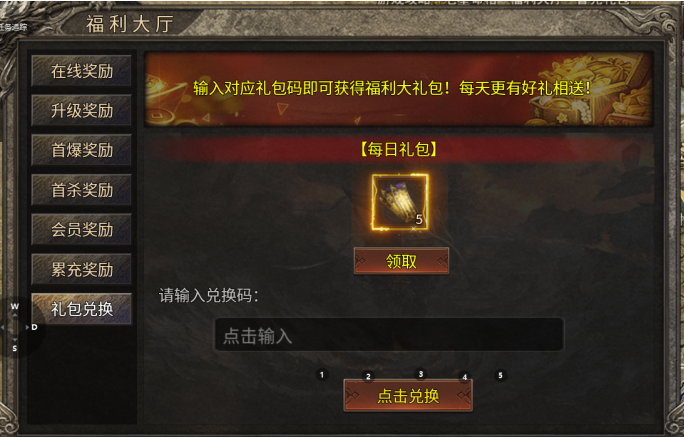684x437 pixels.
Task: Switch to the 首爆奖励 tab
Action: coord(82,150)
